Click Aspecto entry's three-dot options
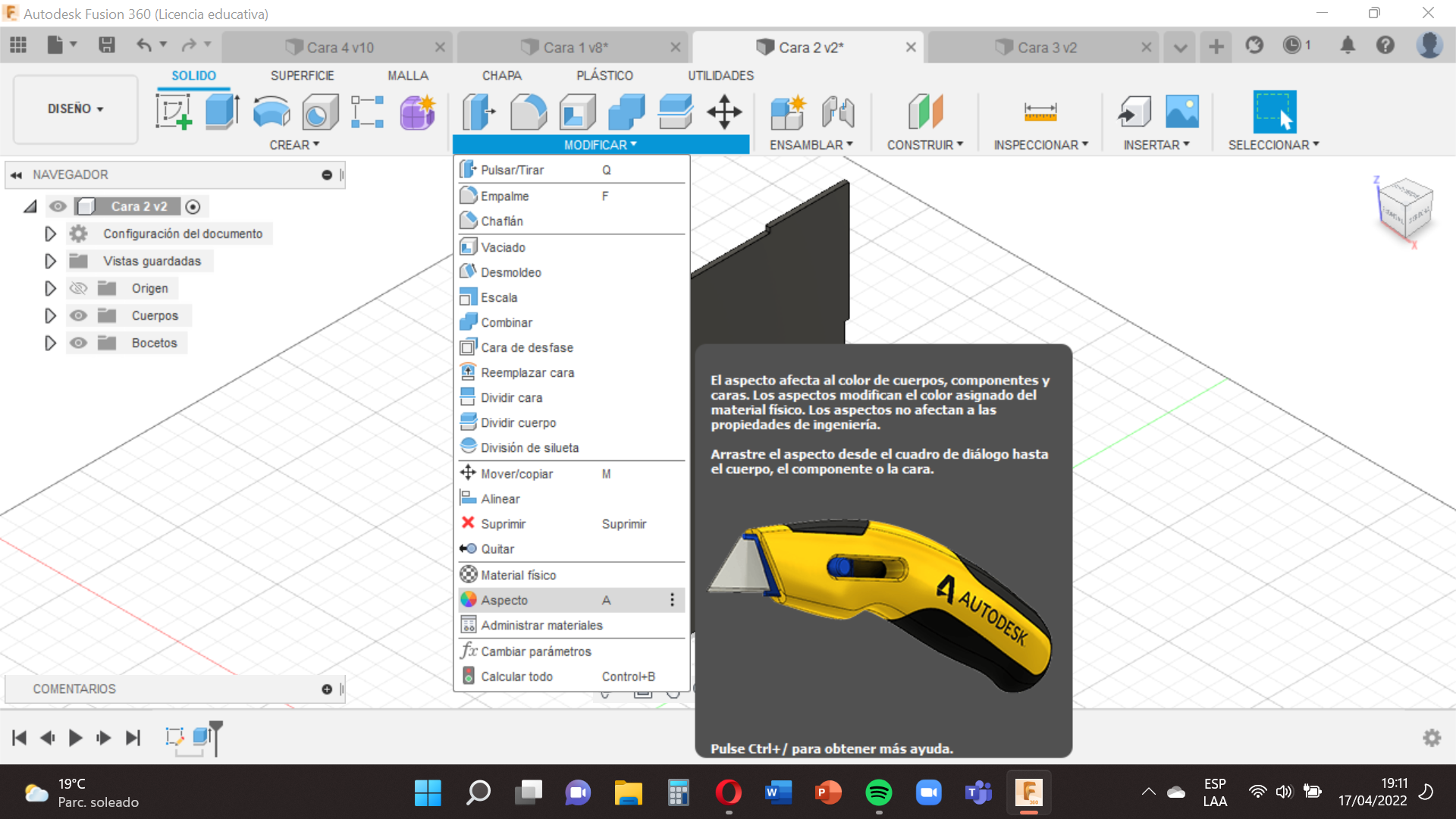Image resolution: width=1456 pixels, height=819 pixels. click(672, 600)
